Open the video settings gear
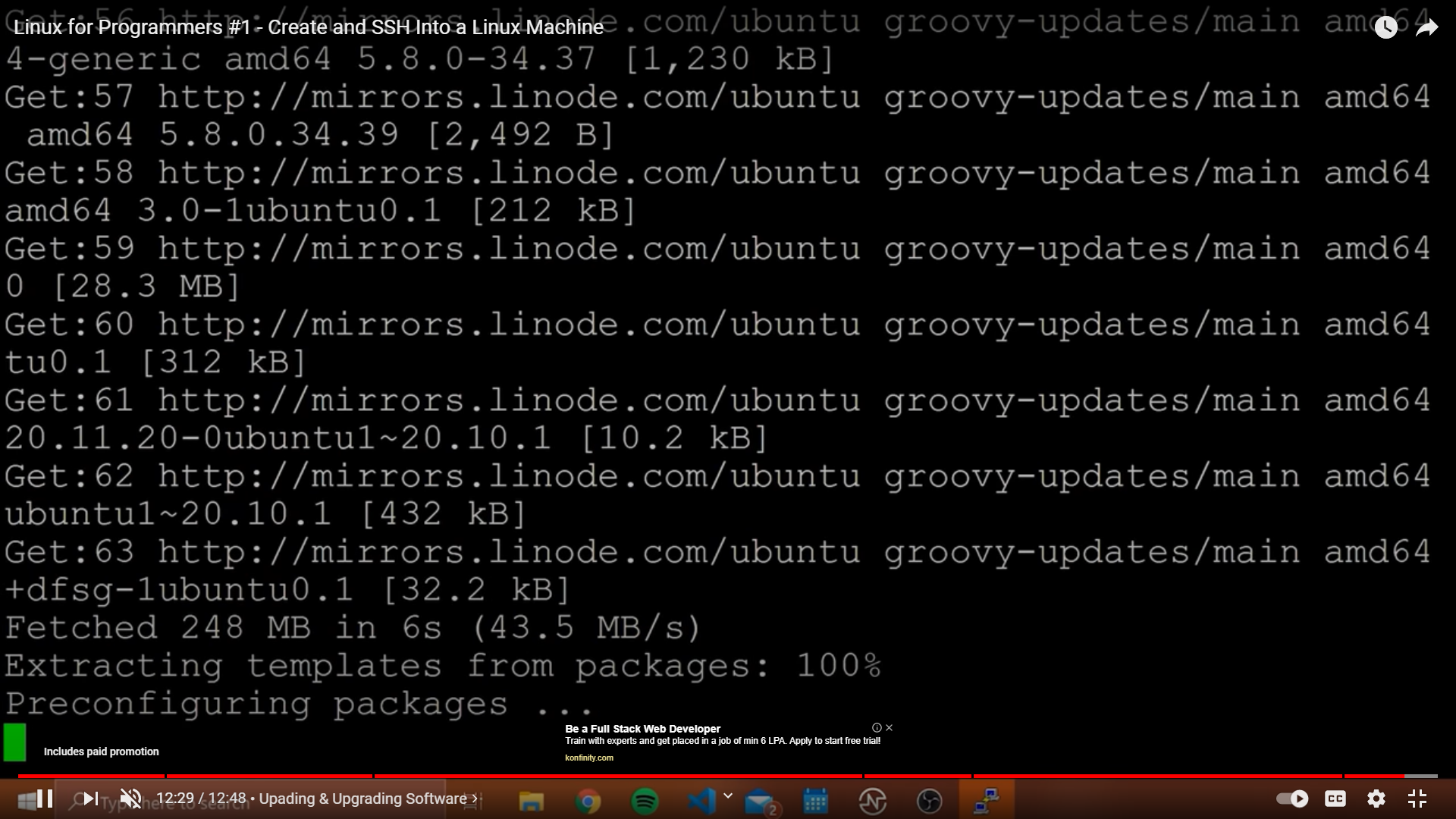This screenshot has height=819, width=1456. (x=1376, y=799)
